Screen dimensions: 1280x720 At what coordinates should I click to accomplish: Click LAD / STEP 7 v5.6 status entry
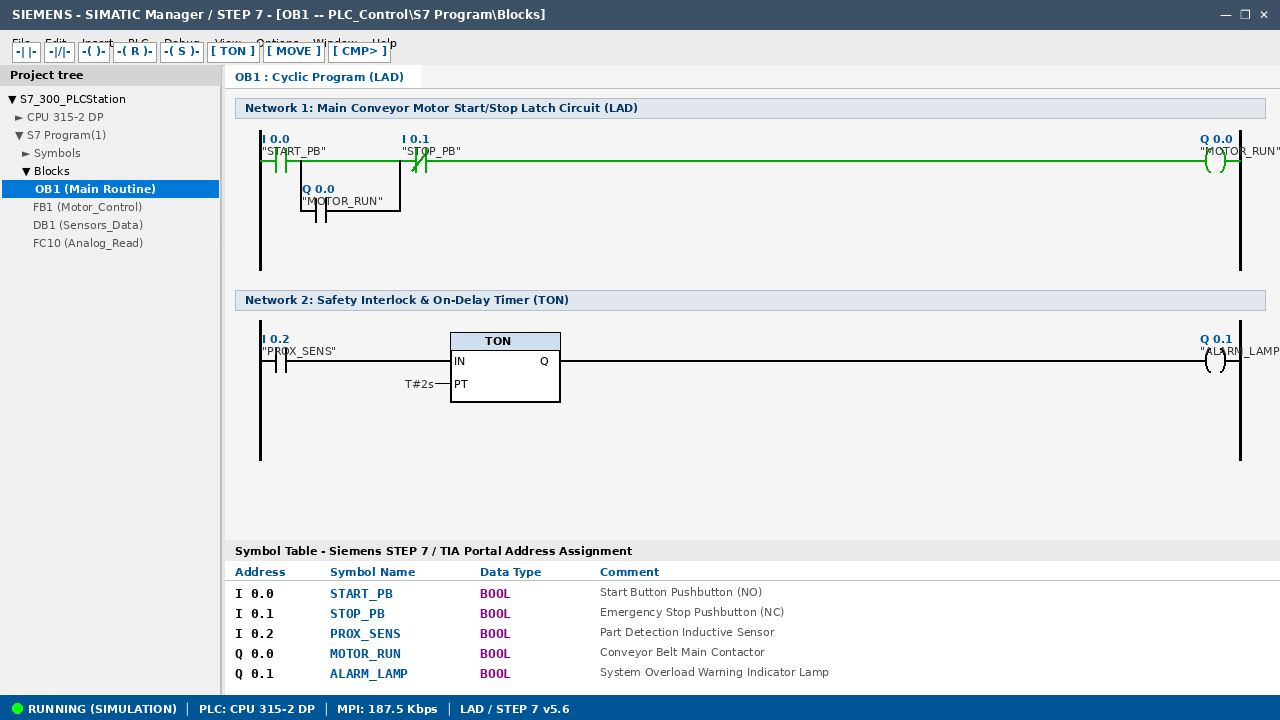[x=515, y=709]
